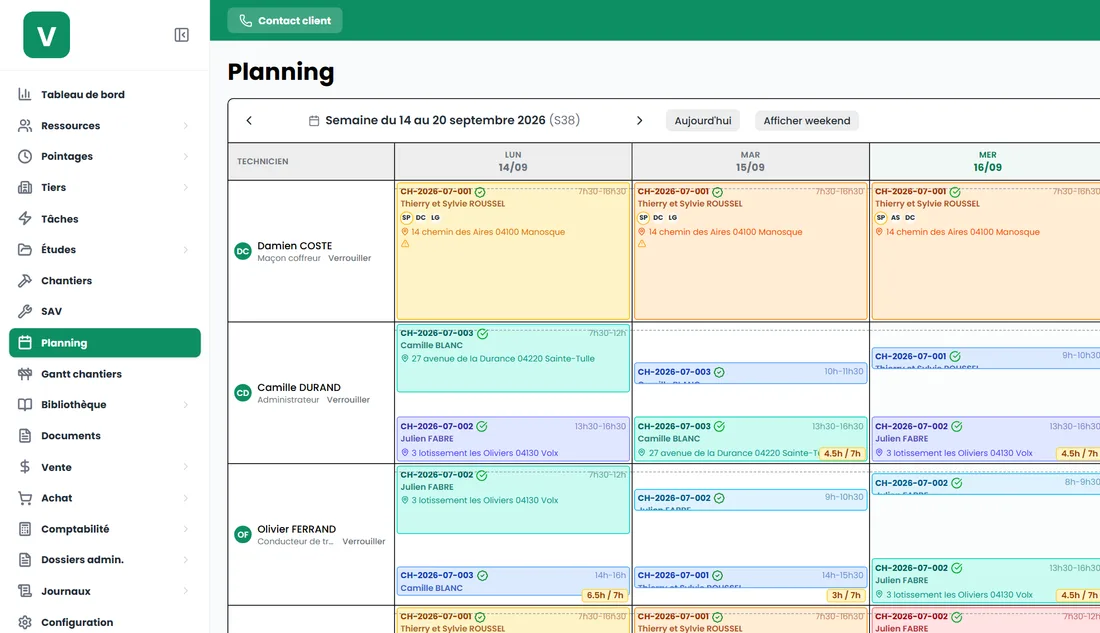
Task: Select the Planning menu item
Action: pos(105,342)
